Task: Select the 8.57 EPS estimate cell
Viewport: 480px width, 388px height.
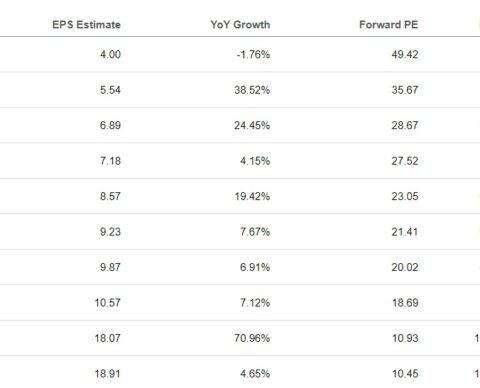Action: 110,196
